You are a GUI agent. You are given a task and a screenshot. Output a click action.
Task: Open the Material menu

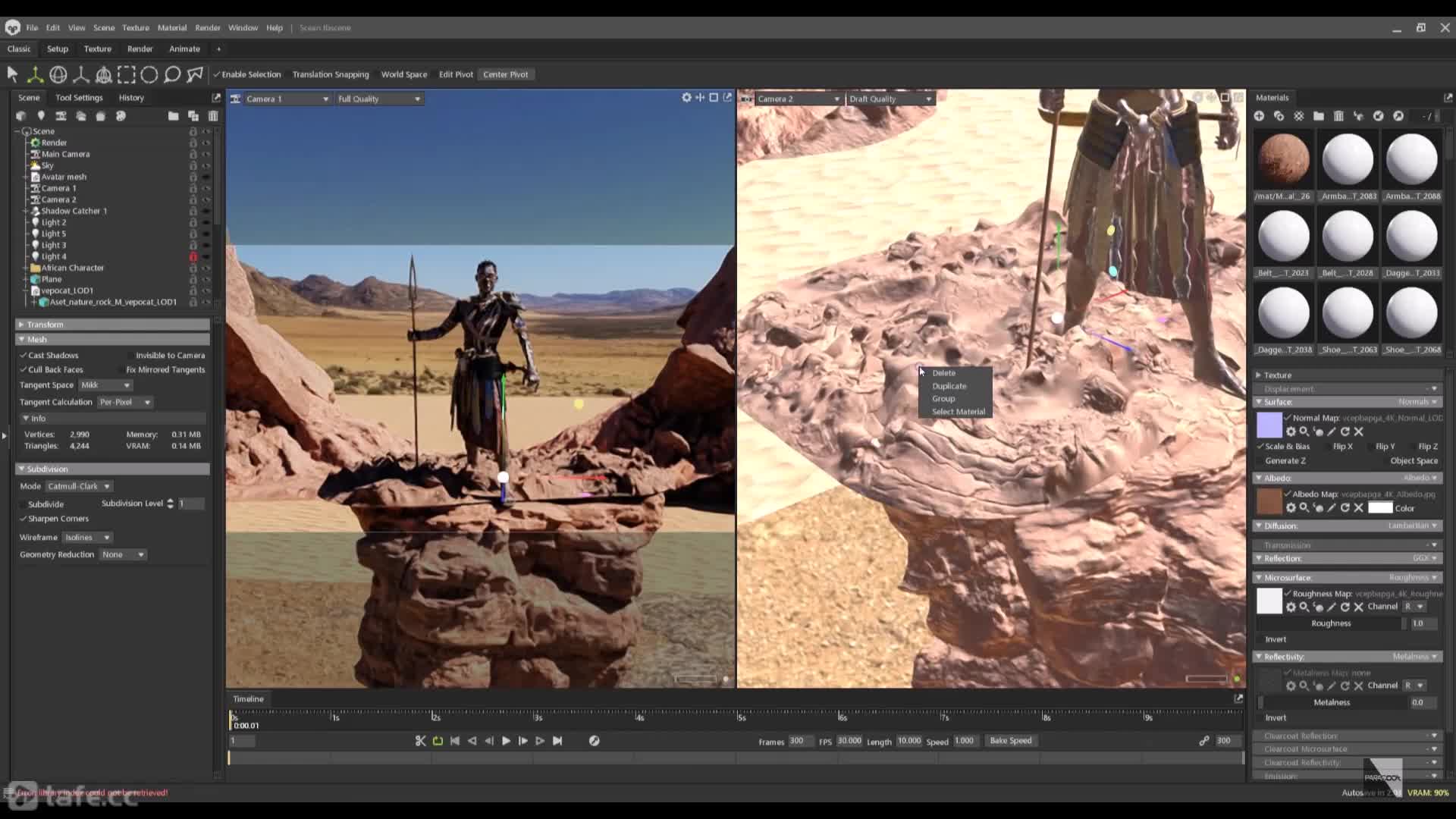[171, 28]
